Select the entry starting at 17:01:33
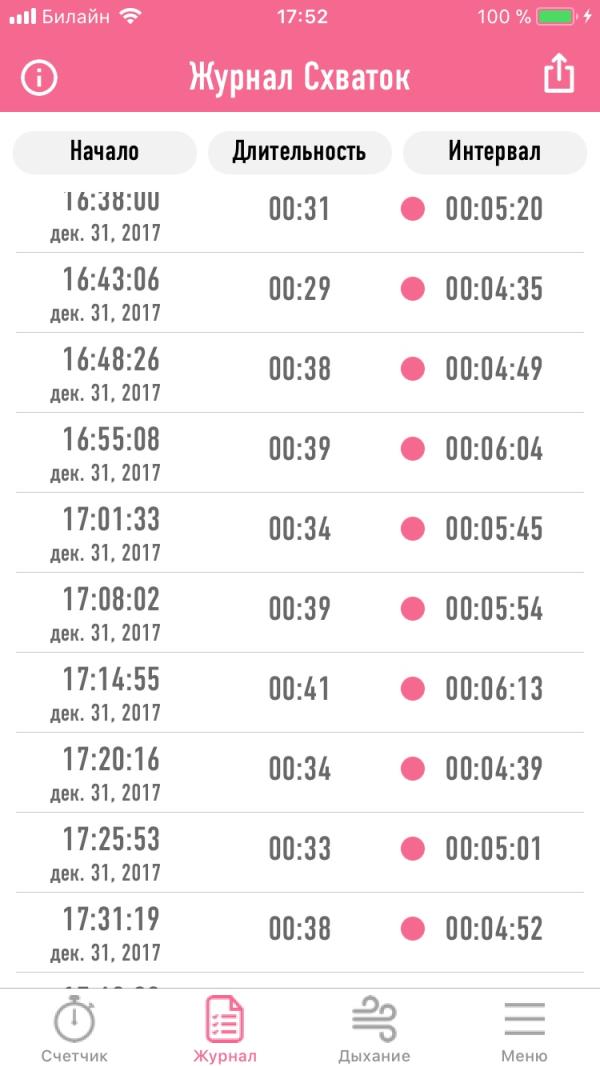 pos(300,533)
